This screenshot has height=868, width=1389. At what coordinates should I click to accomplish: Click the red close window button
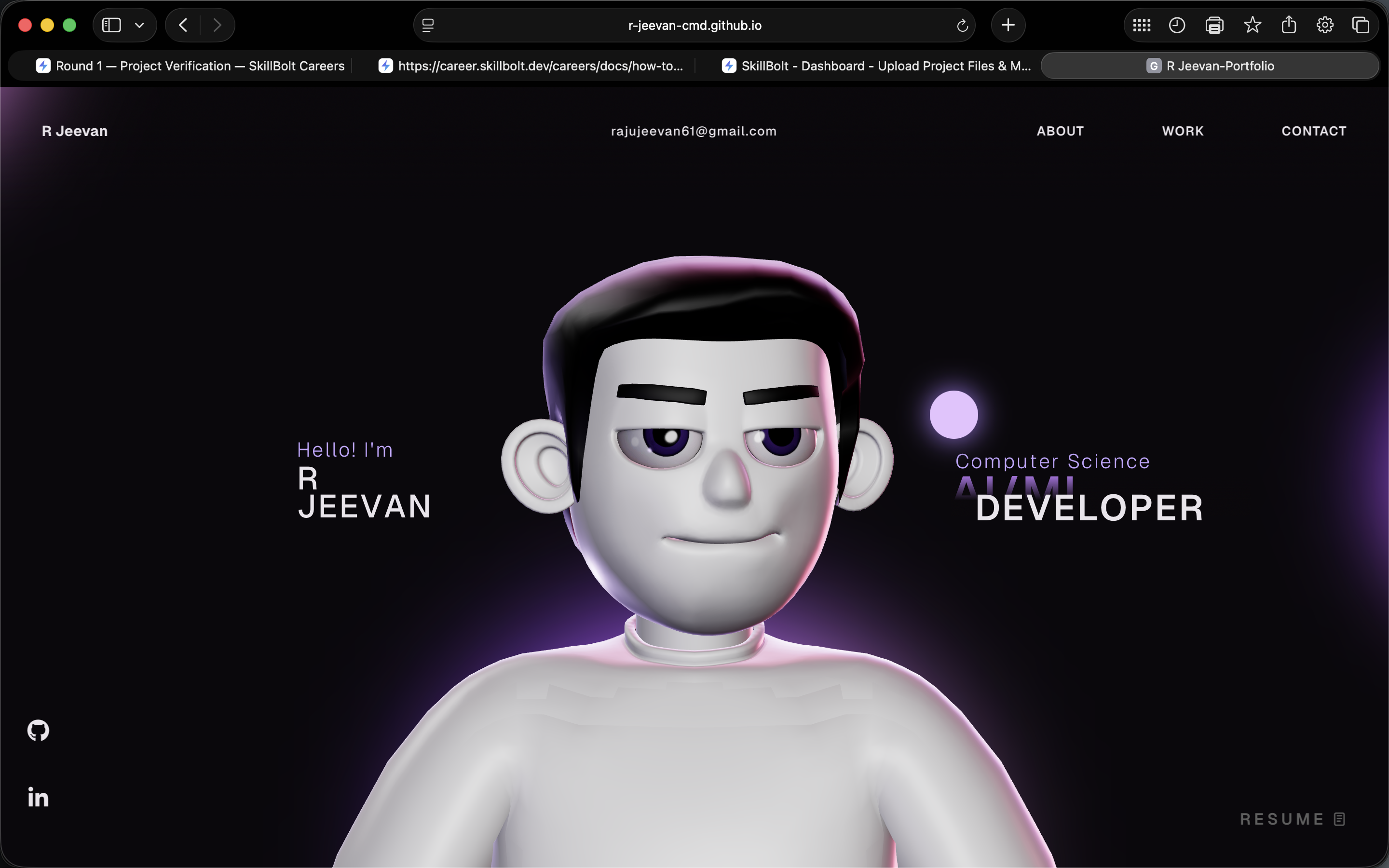click(25, 25)
